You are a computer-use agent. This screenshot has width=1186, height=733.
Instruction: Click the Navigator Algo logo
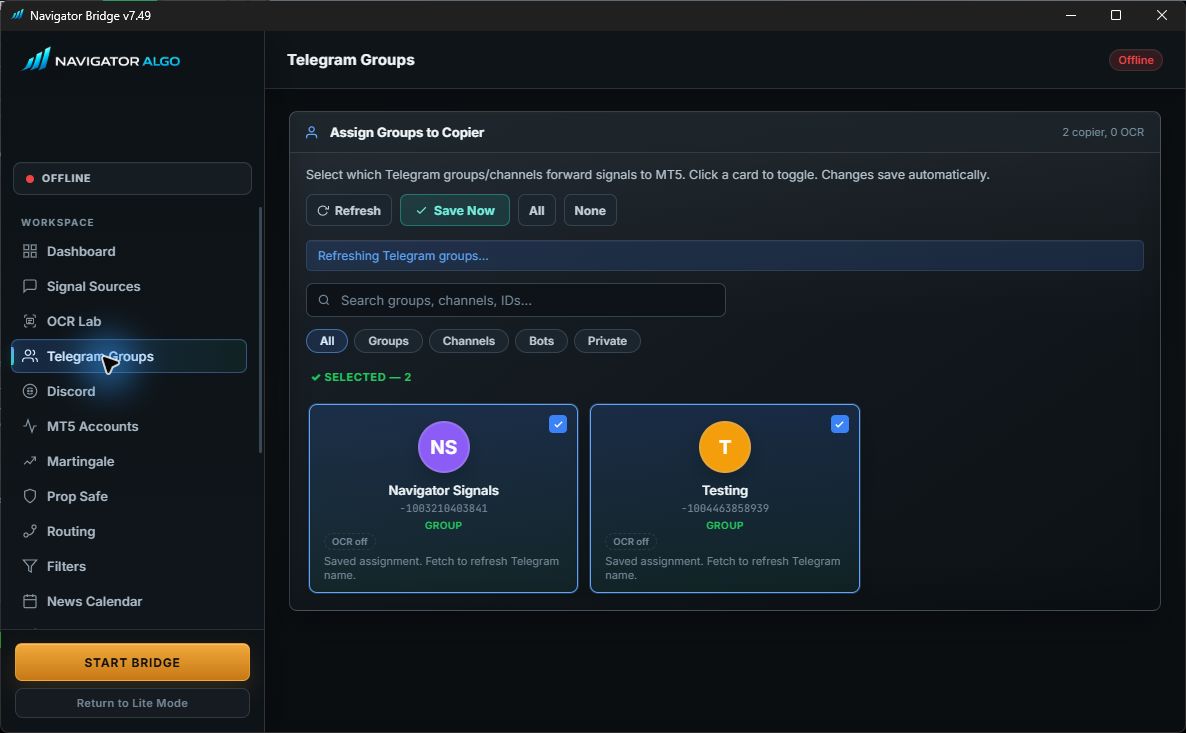click(101, 59)
